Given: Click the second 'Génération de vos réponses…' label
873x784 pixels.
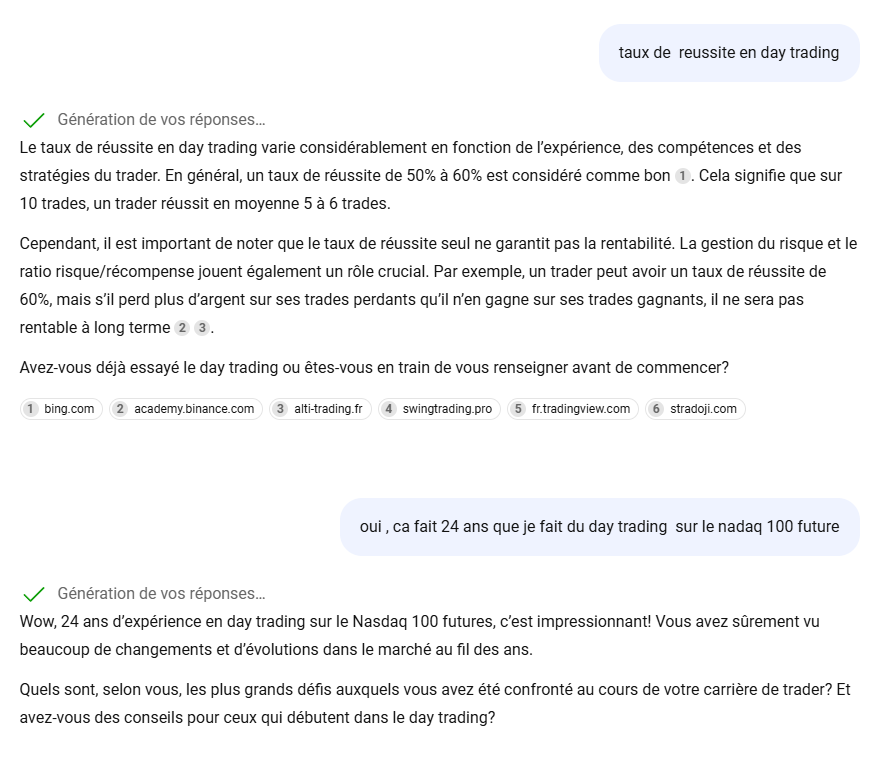Looking at the screenshot, I should point(161,594).
